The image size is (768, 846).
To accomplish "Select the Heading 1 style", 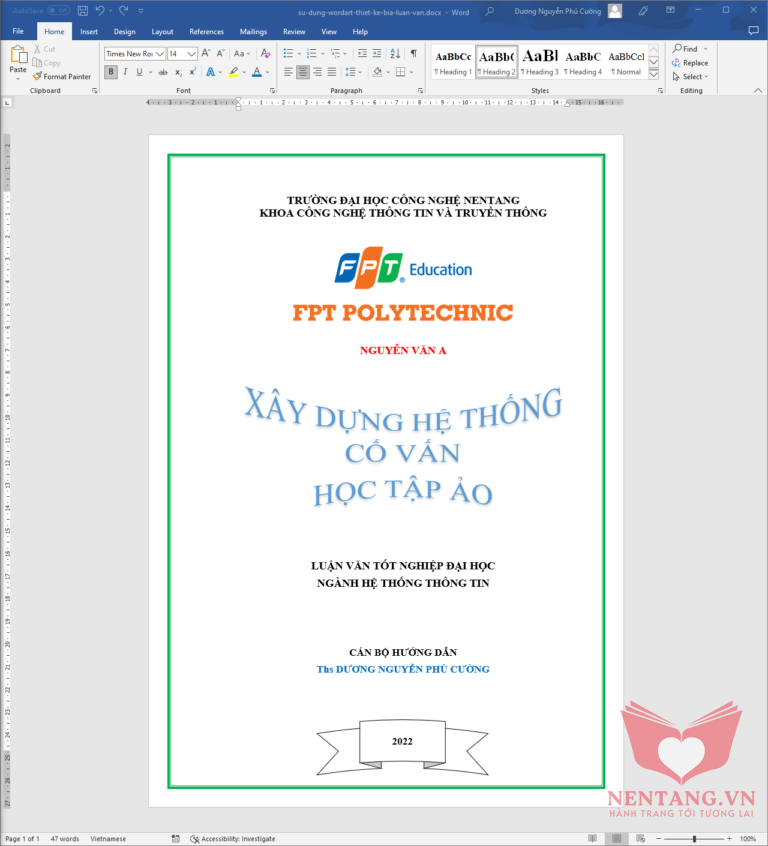I will [x=452, y=62].
